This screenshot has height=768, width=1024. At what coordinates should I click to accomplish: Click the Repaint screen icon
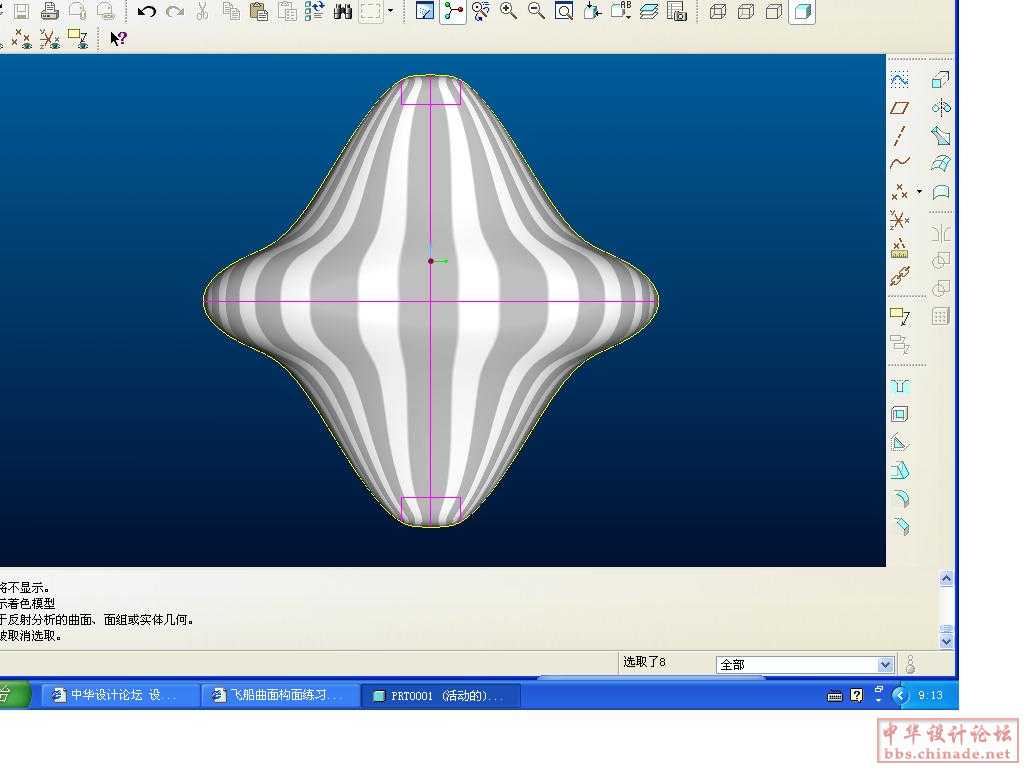(x=425, y=10)
